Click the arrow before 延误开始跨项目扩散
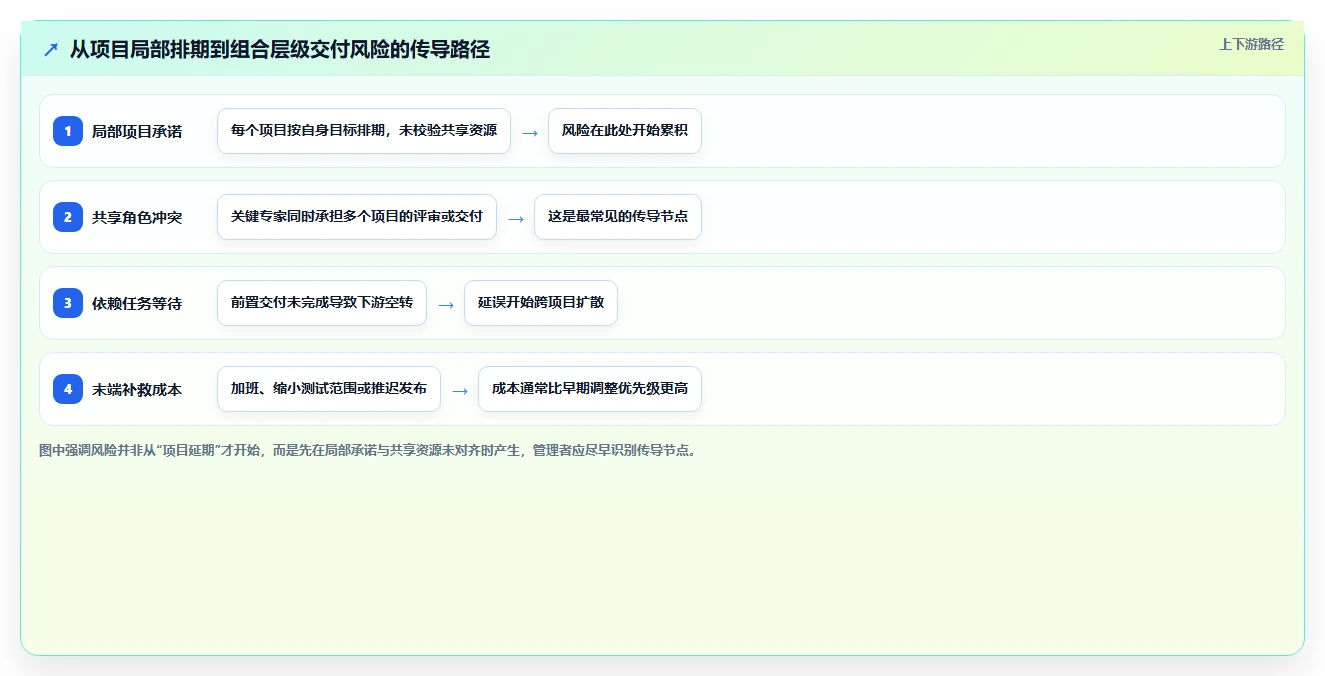The height and width of the screenshot is (676, 1325). [x=446, y=305]
